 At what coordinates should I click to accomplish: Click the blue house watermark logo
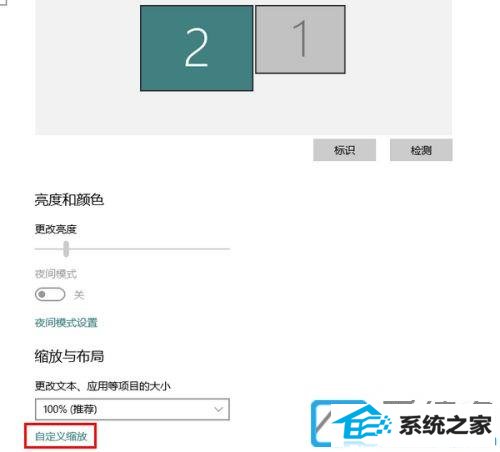[x=353, y=423]
